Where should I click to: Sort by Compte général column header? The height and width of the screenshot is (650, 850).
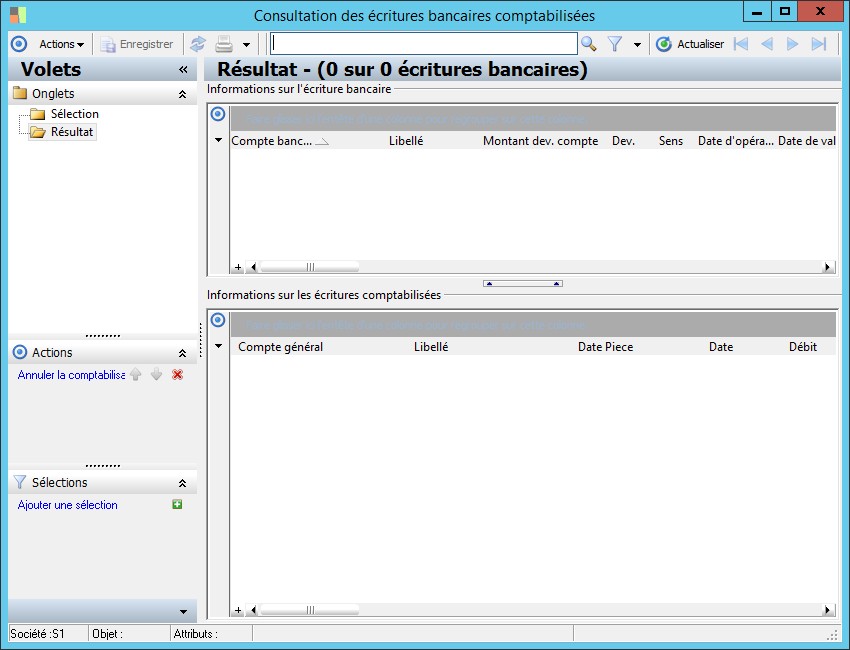point(280,347)
